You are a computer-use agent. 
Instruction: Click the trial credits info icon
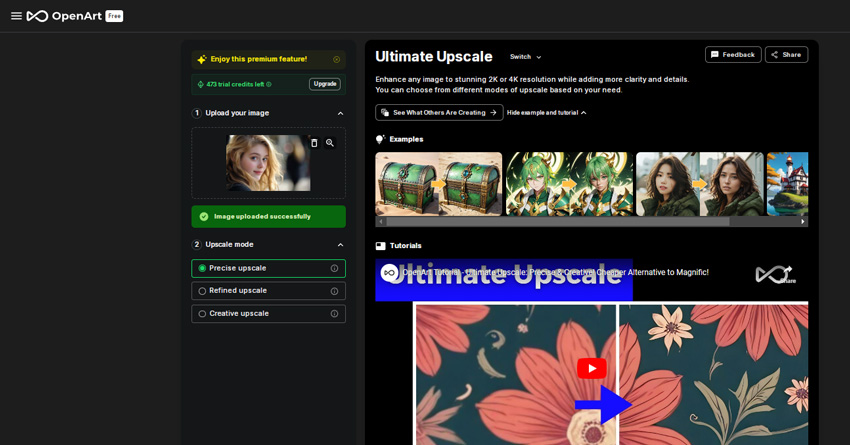coord(269,85)
